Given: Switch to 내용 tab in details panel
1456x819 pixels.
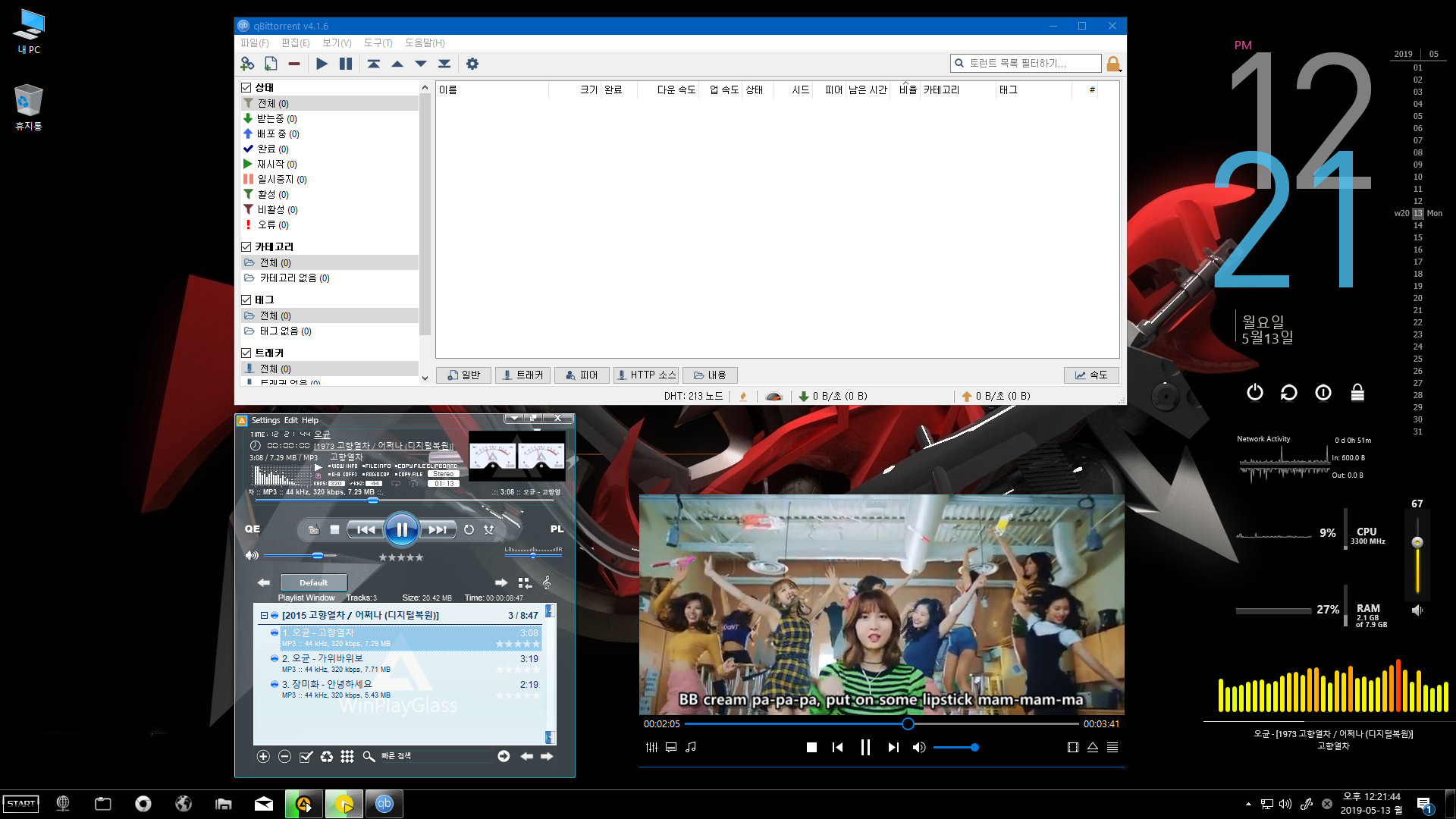Looking at the screenshot, I should (710, 375).
